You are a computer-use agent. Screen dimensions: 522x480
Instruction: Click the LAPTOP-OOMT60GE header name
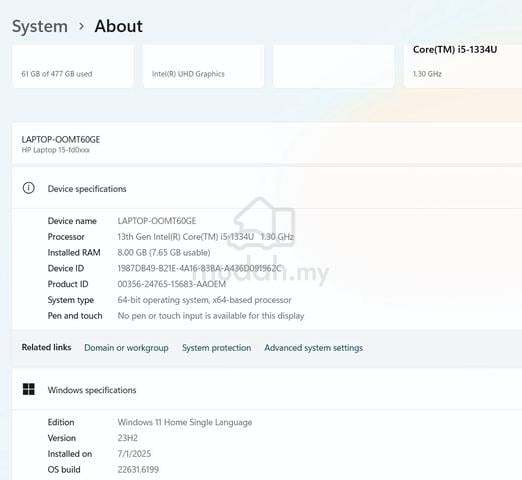click(x=61, y=139)
